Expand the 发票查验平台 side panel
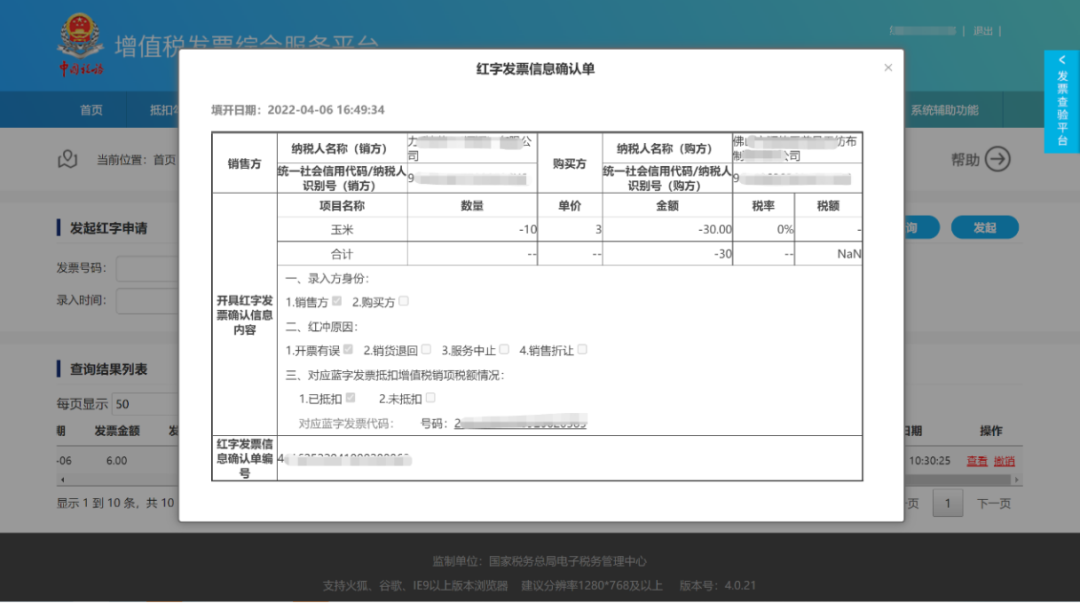 click(1061, 101)
